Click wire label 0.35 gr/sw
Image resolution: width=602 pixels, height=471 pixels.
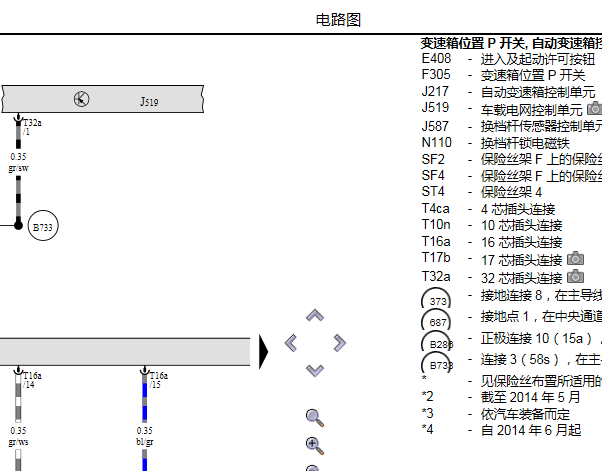coord(18,162)
